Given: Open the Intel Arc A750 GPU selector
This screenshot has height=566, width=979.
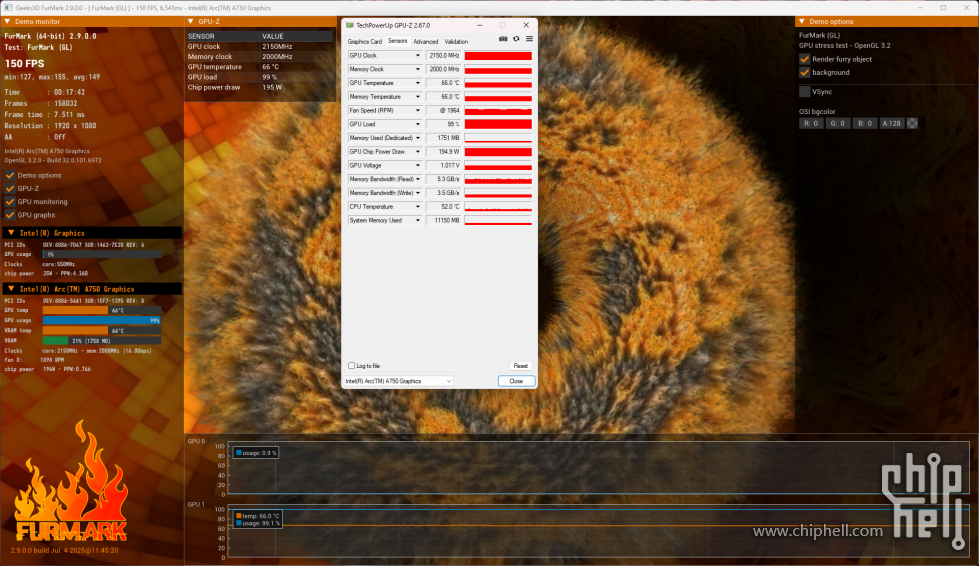Looking at the screenshot, I should pyautogui.click(x=398, y=381).
